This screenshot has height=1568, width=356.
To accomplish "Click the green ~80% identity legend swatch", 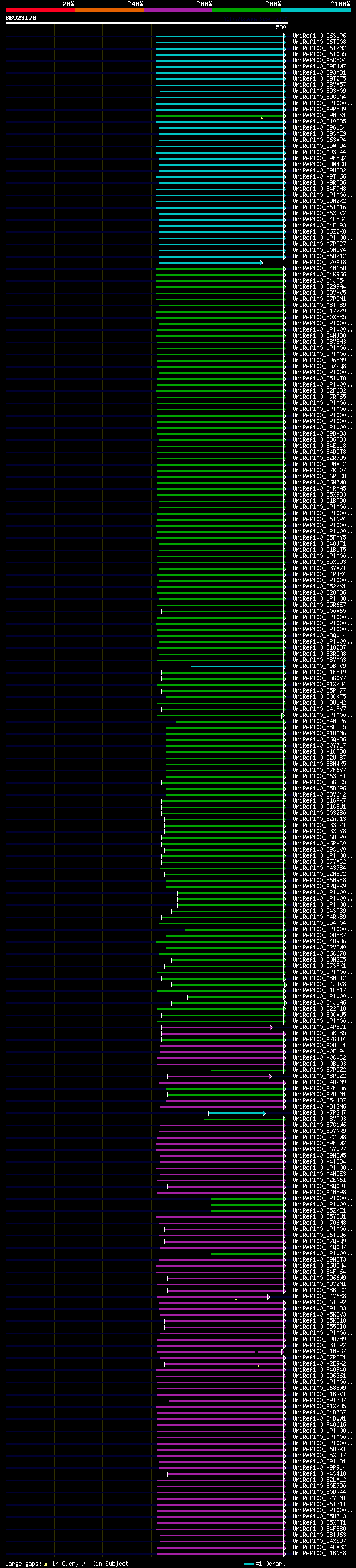I will point(247,10).
